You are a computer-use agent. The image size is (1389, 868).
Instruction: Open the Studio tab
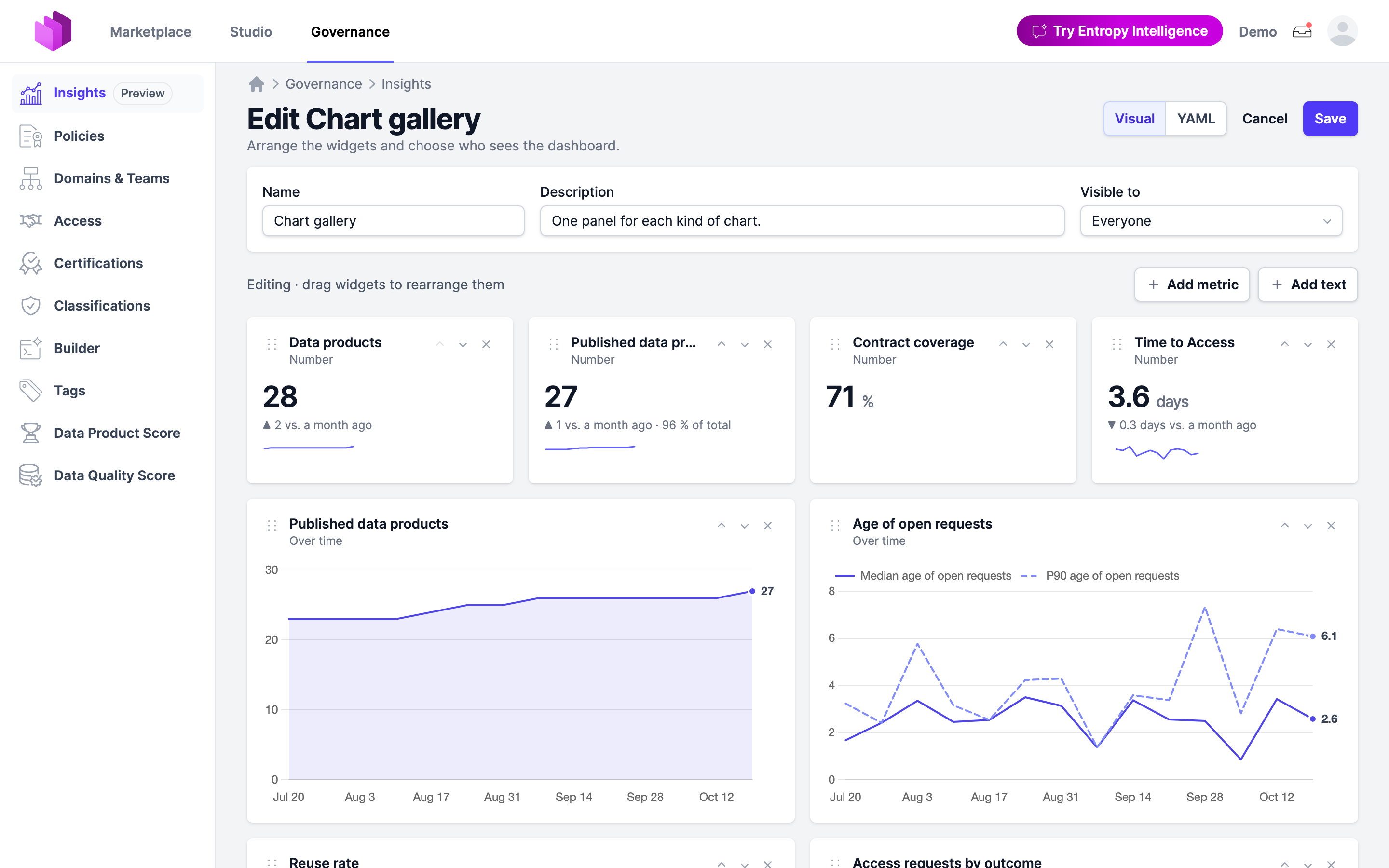[251, 31]
